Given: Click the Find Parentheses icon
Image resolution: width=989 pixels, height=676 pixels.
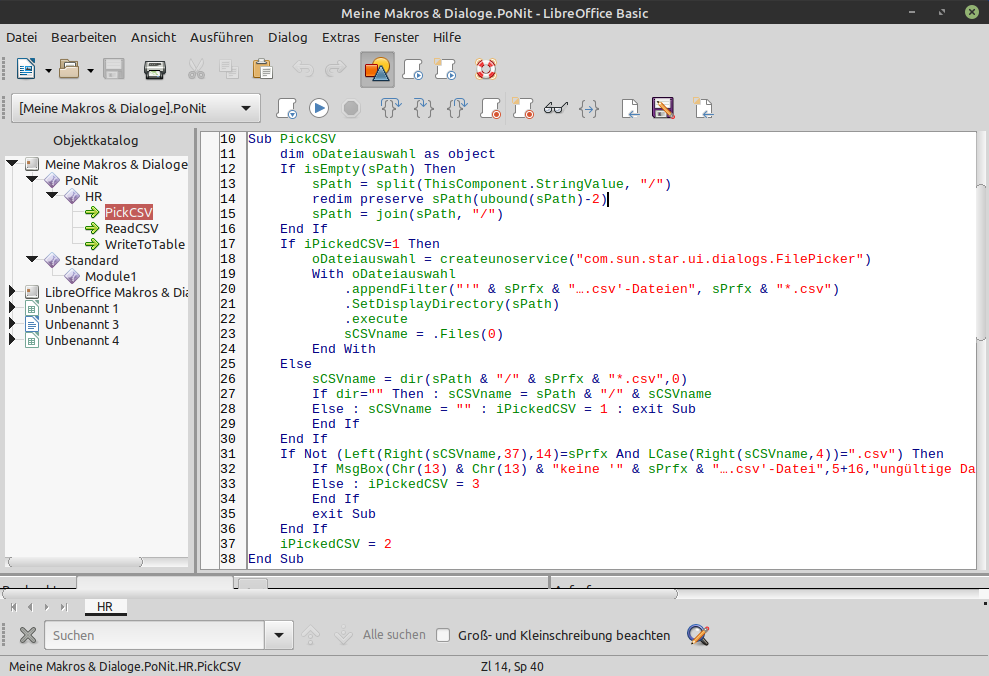Looking at the screenshot, I should tap(589, 109).
